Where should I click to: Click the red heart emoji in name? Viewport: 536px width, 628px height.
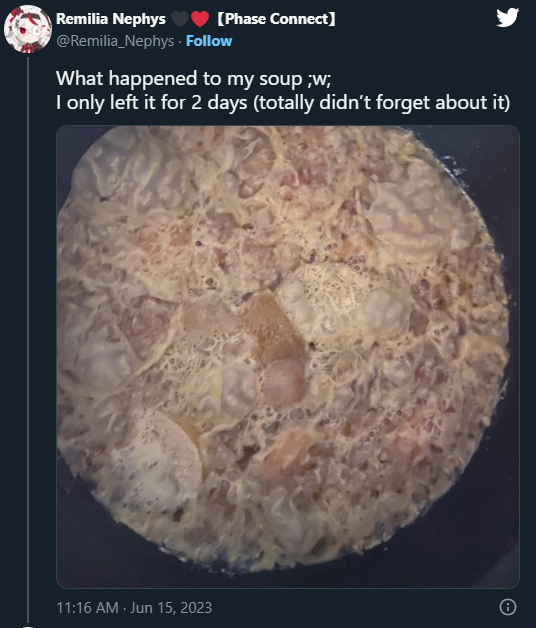click(x=200, y=19)
